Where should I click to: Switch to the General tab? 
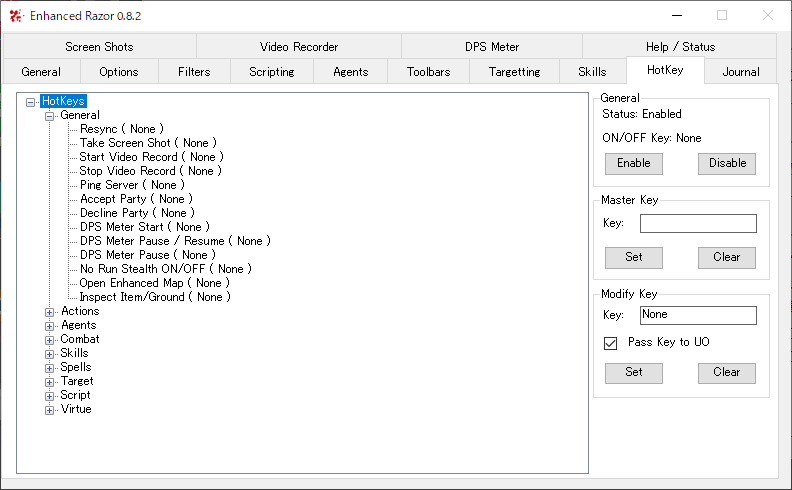[x=41, y=72]
